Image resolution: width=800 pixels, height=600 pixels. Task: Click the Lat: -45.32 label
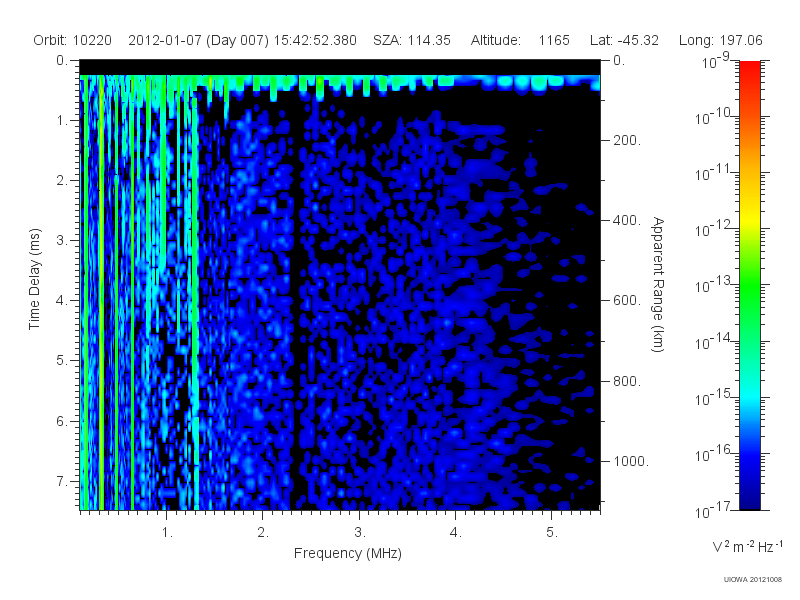click(624, 40)
